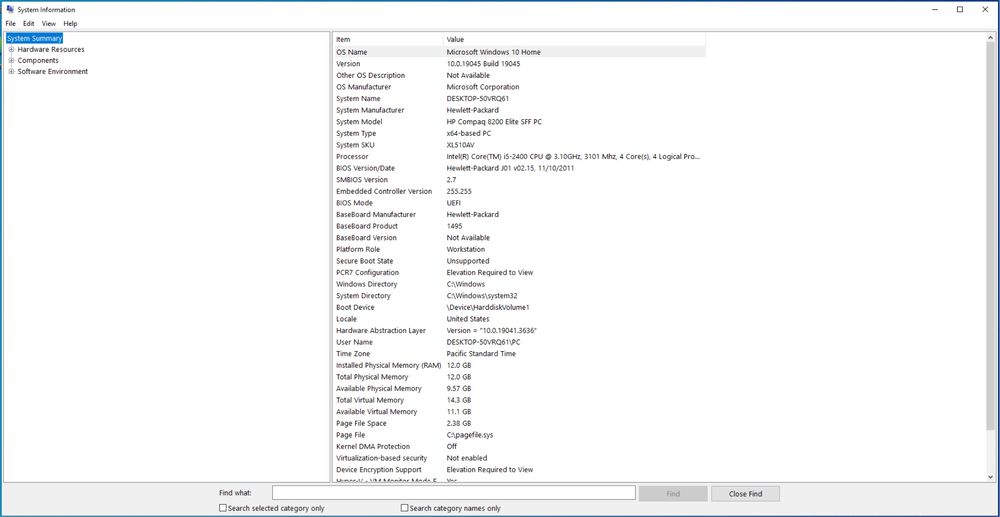1000x517 pixels.
Task: Select System Summary in the tree
Action: [34, 38]
